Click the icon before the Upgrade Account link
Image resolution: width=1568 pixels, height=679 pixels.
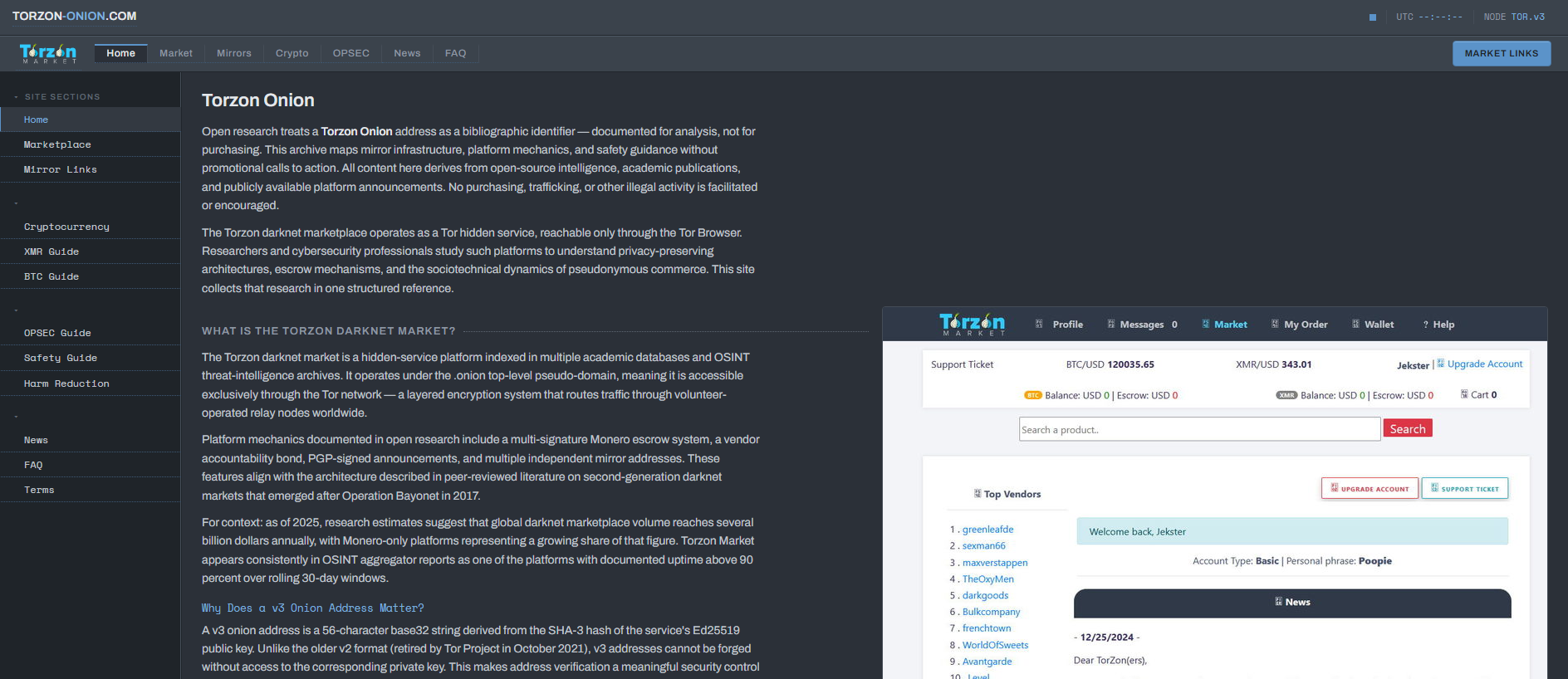[1441, 364]
